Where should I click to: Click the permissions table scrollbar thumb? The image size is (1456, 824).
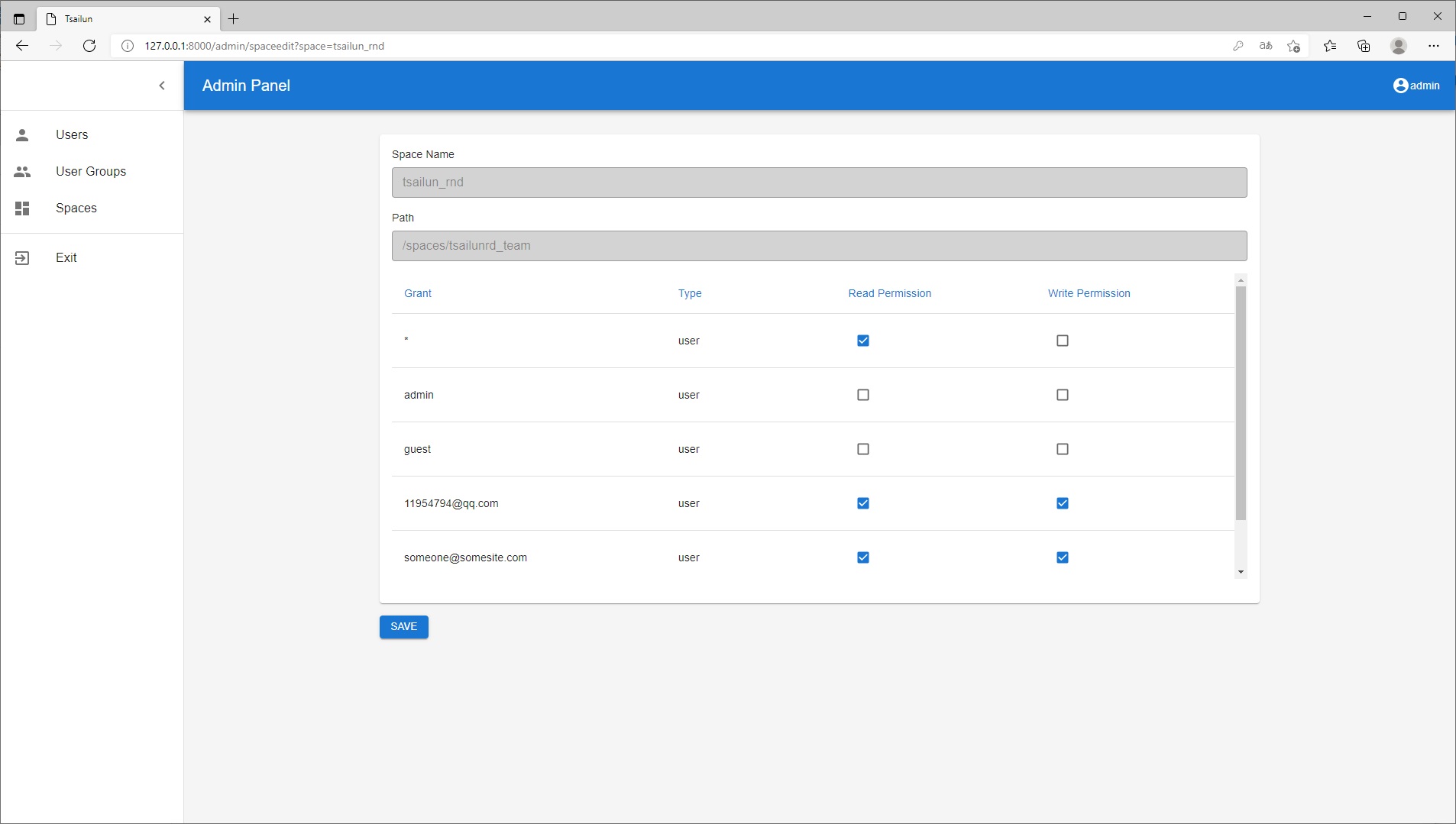click(1241, 403)
